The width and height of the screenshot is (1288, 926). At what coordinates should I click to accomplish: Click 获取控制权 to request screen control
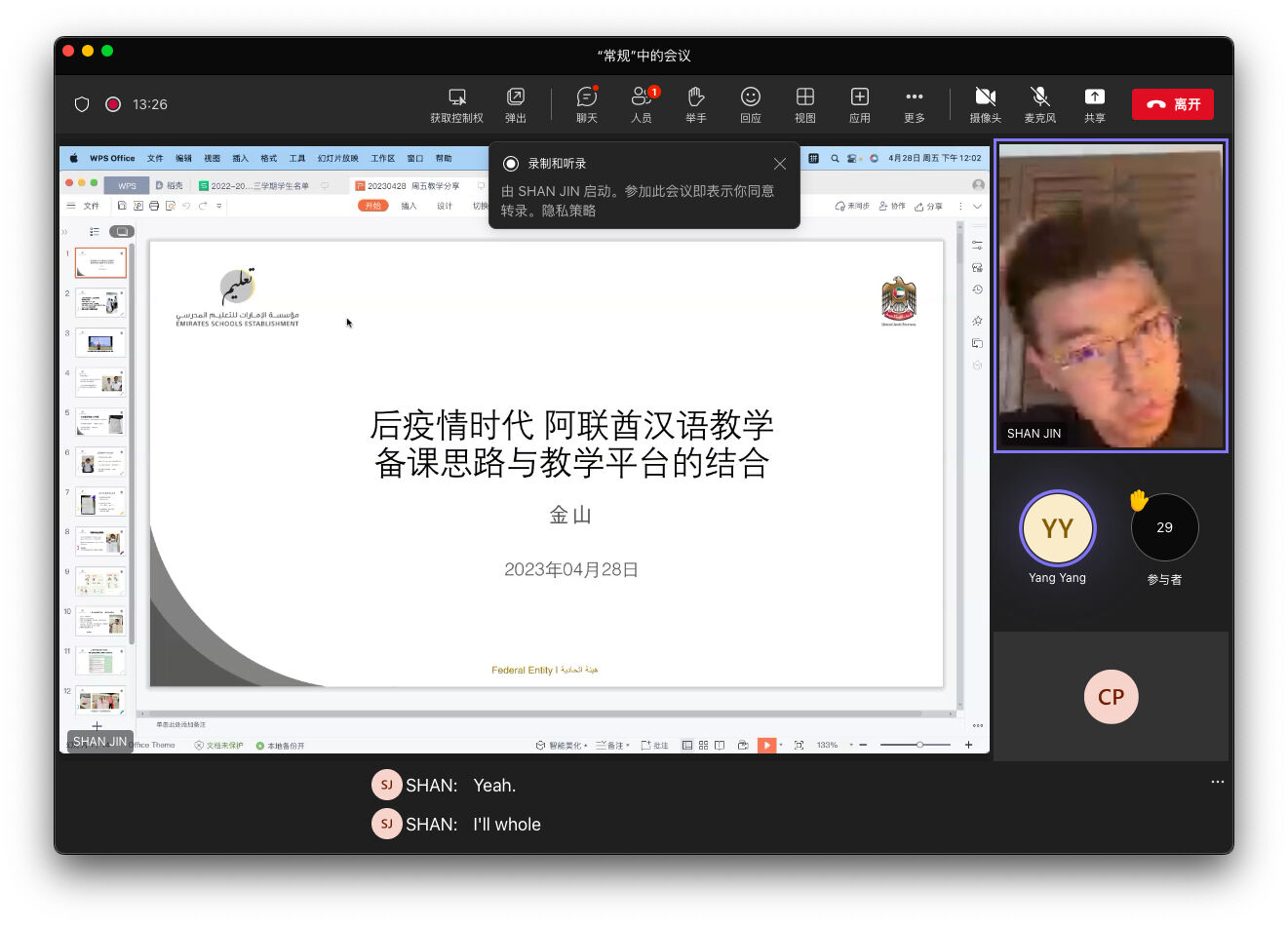(x=456, y=105)
